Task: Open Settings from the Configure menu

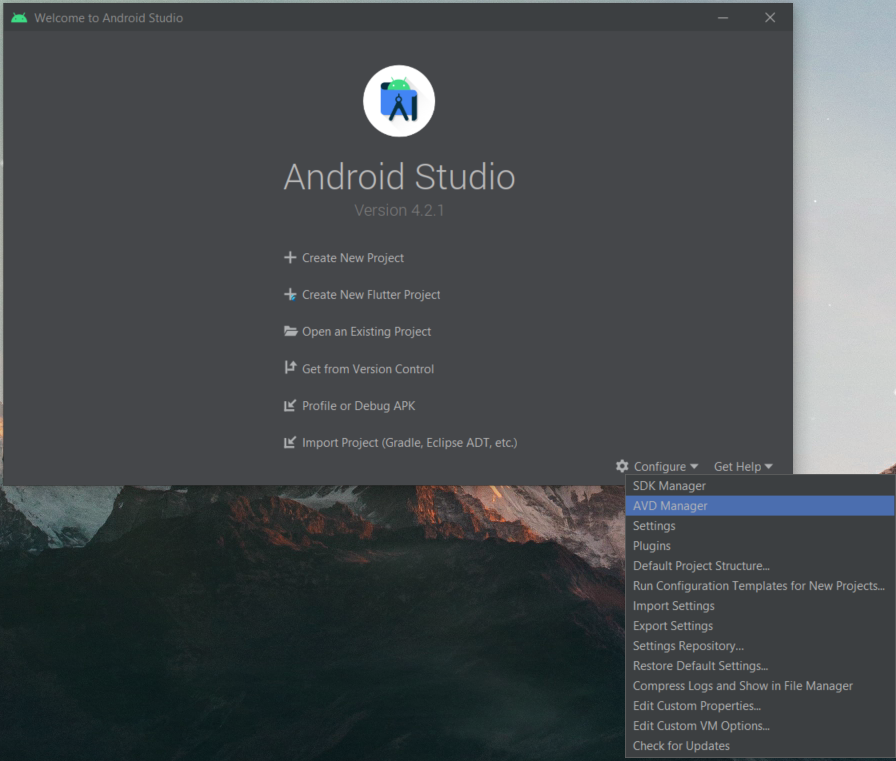Action: [x=760, y=526]
